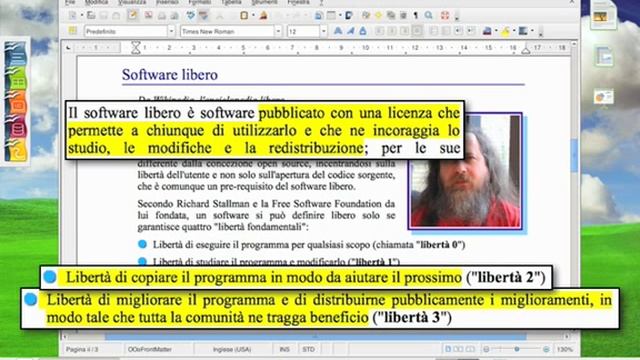Open the Visualizza menu
The image size is (640, 360).
click(x=132, y=2)
